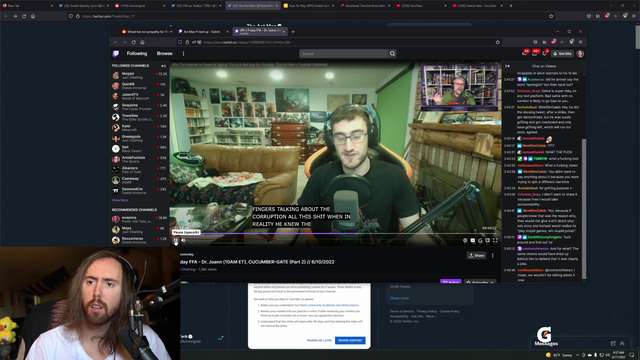The width and height of the screenshot is (640, 360).
Task: Open the Twitch notifications bell icon
Action: 544,53
